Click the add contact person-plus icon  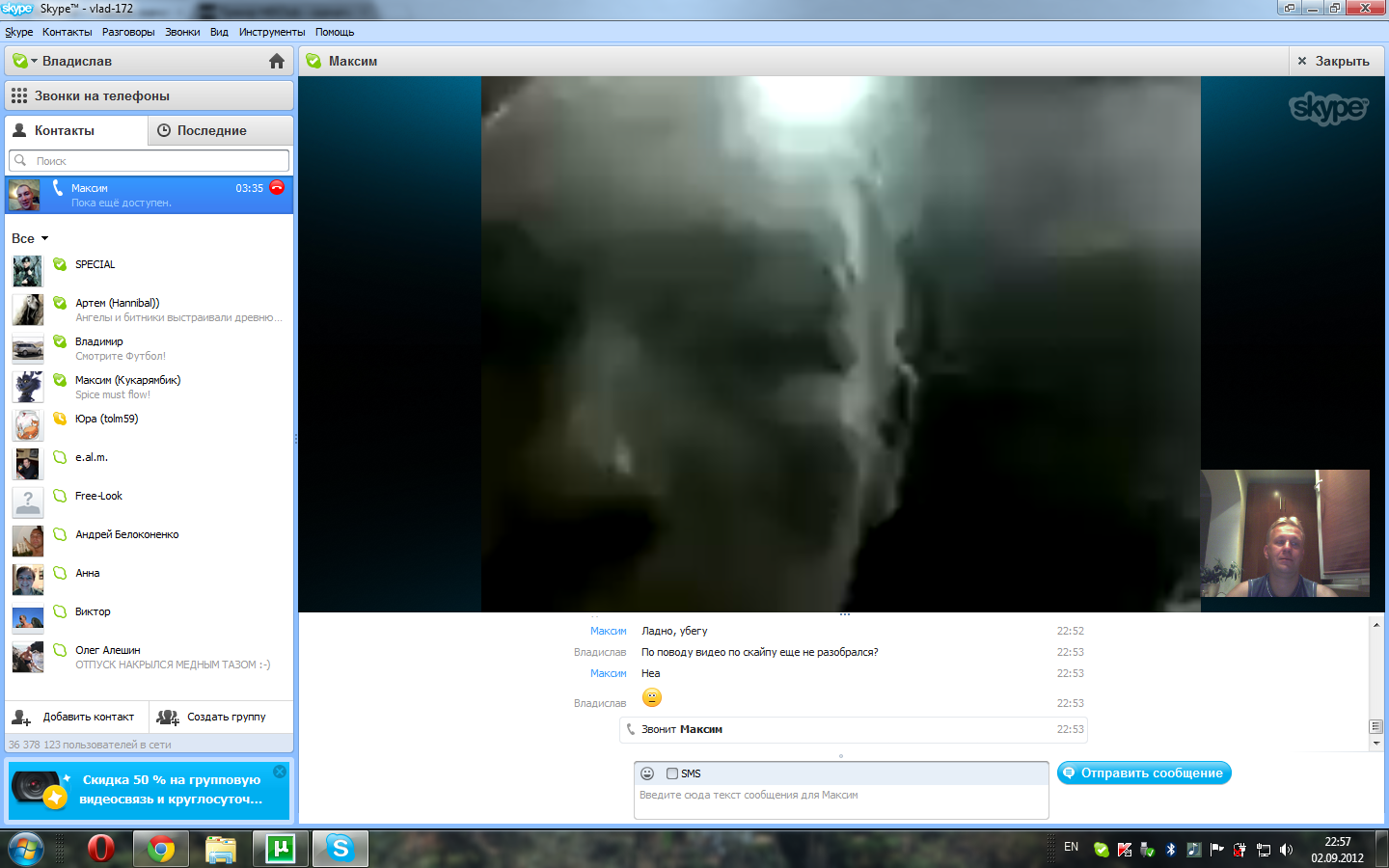point(21,717)
